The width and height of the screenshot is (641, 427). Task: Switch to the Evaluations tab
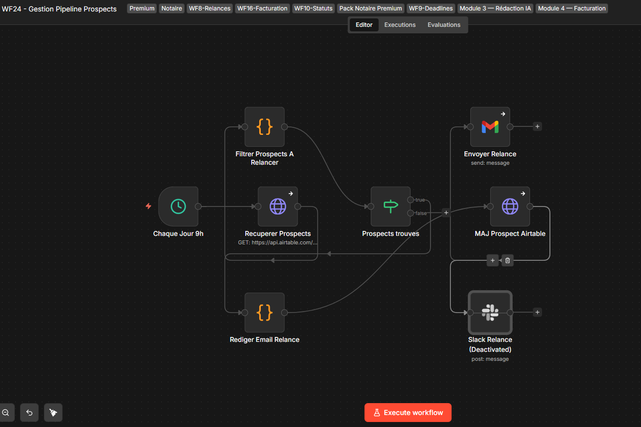444,25
